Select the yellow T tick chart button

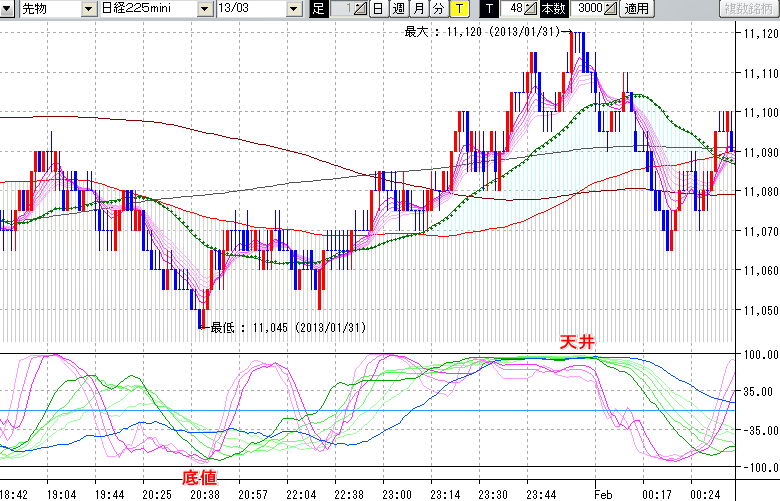(x=458, y=9)
